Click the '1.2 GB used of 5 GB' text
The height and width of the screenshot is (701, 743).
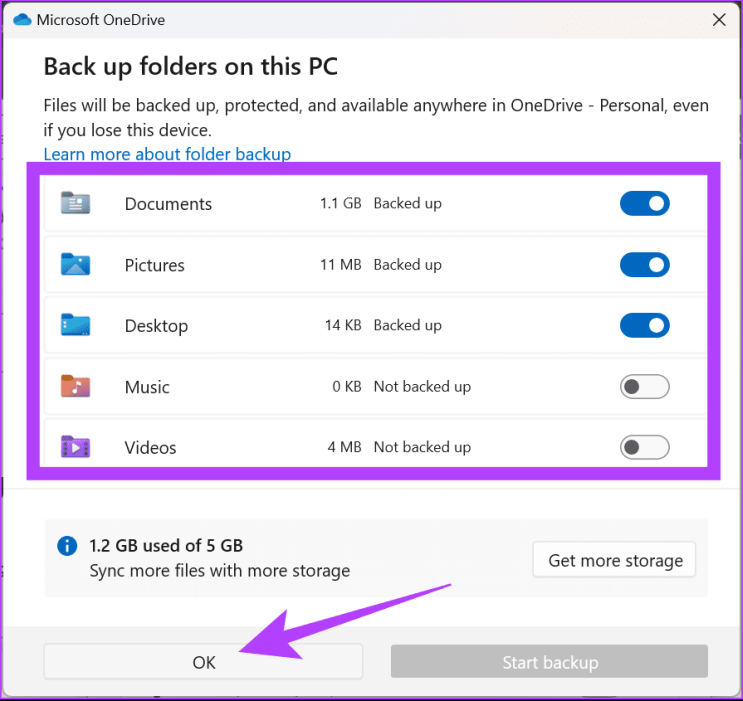(166, 546)
